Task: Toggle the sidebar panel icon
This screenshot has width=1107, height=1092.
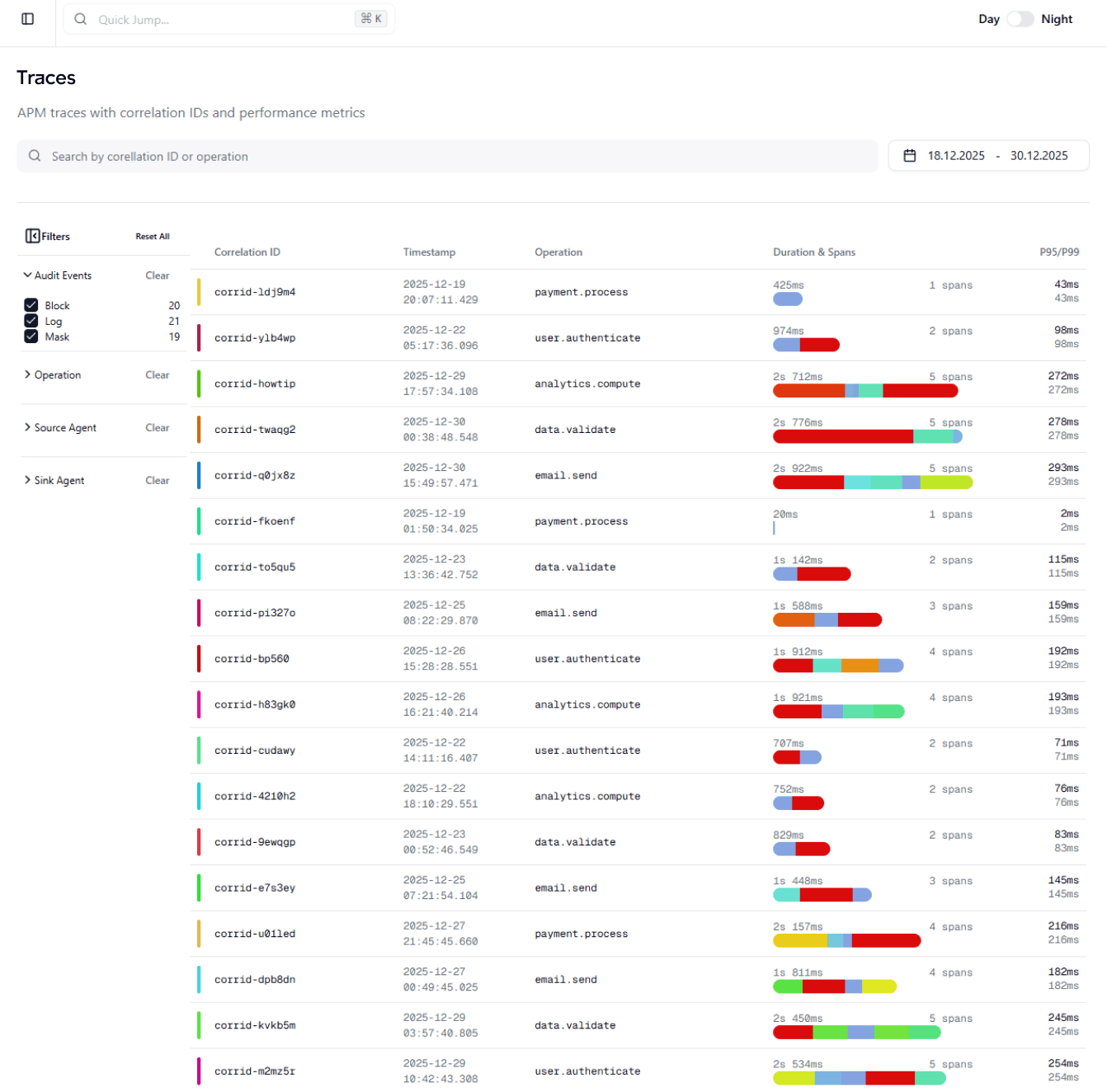Action: (27, 19)
